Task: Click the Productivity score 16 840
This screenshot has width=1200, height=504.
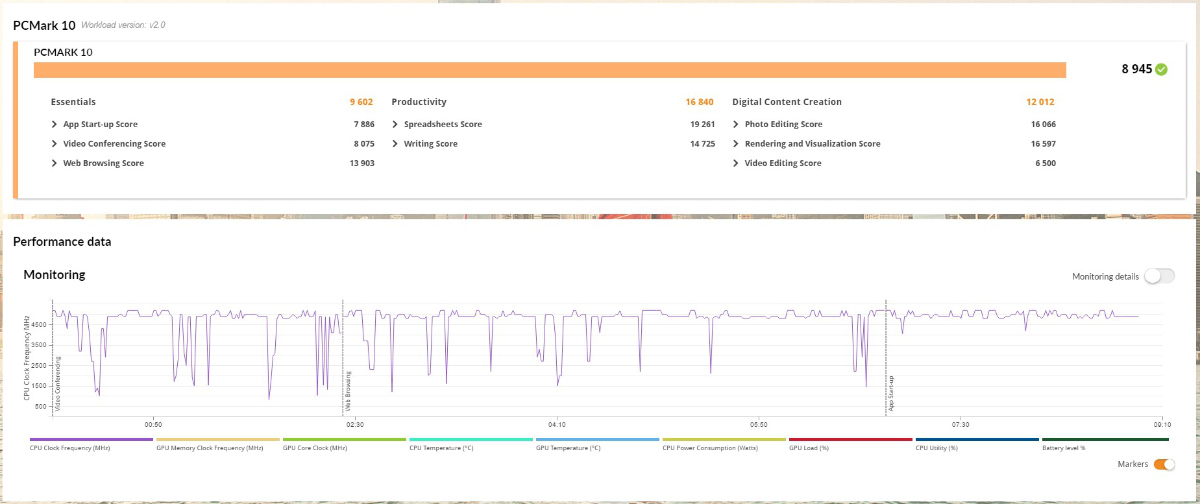Action: [700, 102]
